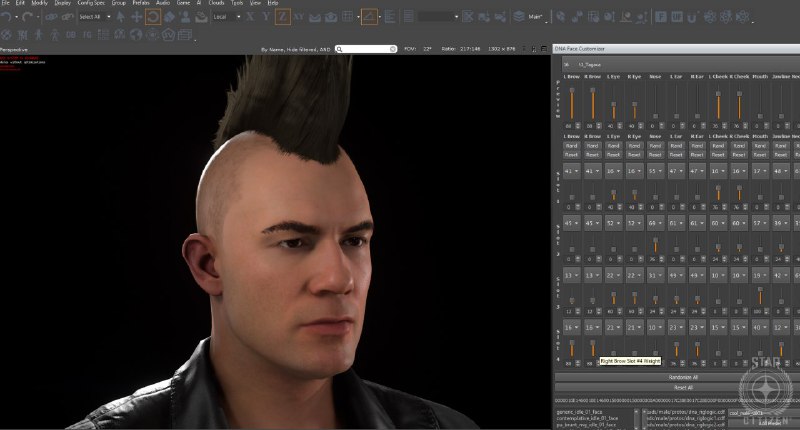
Task: Toggle the Z axis constraint
Action: pyautogui.click(x=283, y=17)
